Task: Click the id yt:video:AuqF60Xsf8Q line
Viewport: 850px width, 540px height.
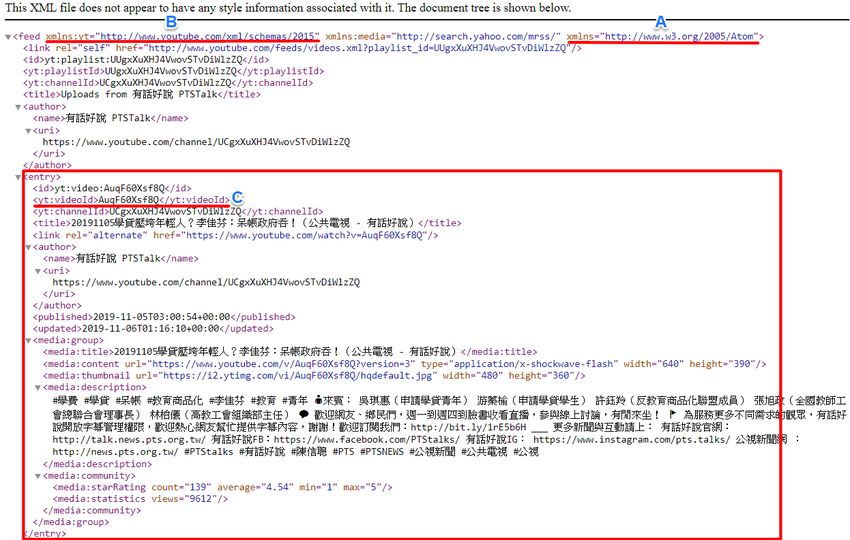Action: pos(112,188)
